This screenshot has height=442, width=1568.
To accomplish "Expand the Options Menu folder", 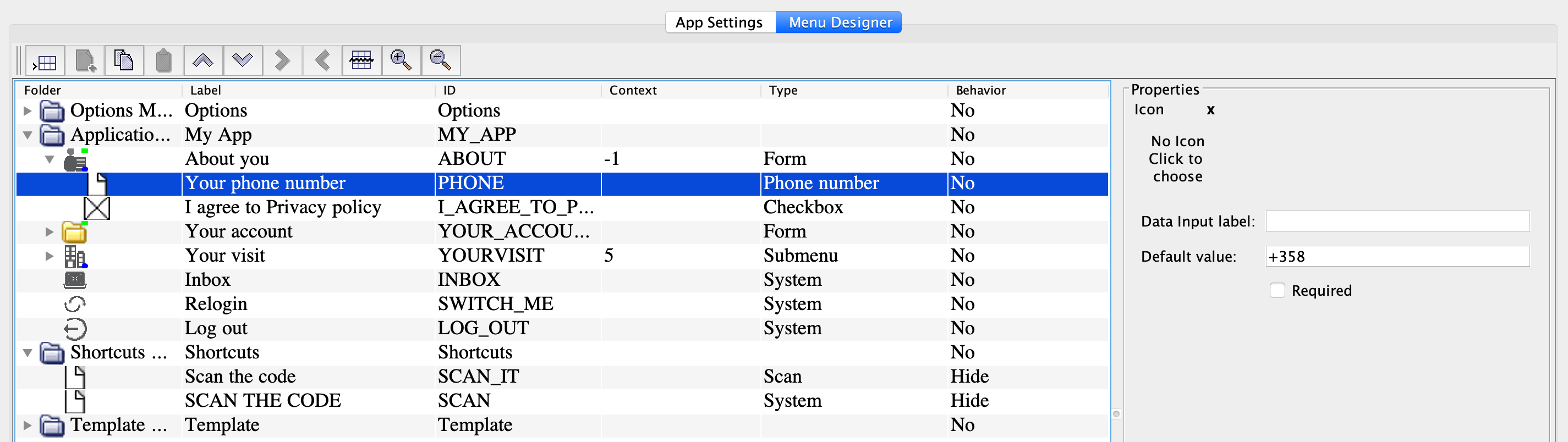I will coord(28,110).
